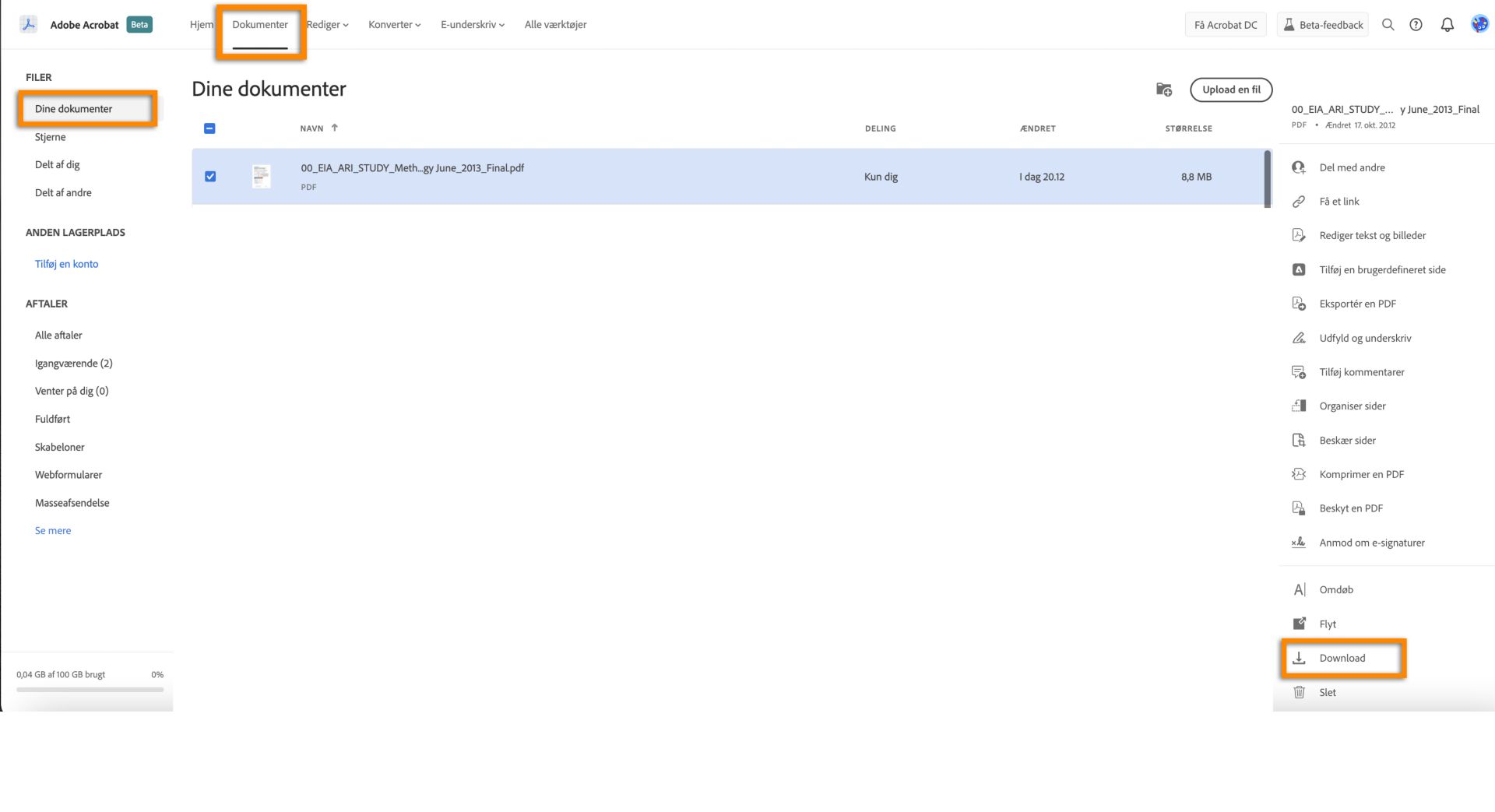The height and width of the screenshot is (812, 1495).
Task: Click the Få et link chain icon
Action: tap(1299, 202)
